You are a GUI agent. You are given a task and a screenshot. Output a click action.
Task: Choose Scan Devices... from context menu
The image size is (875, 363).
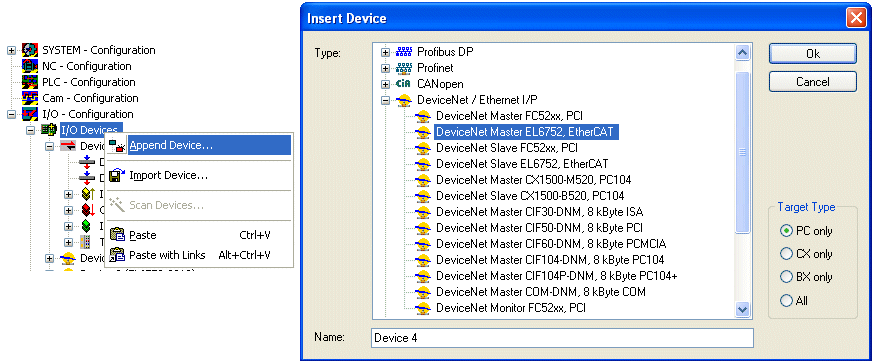198,206
